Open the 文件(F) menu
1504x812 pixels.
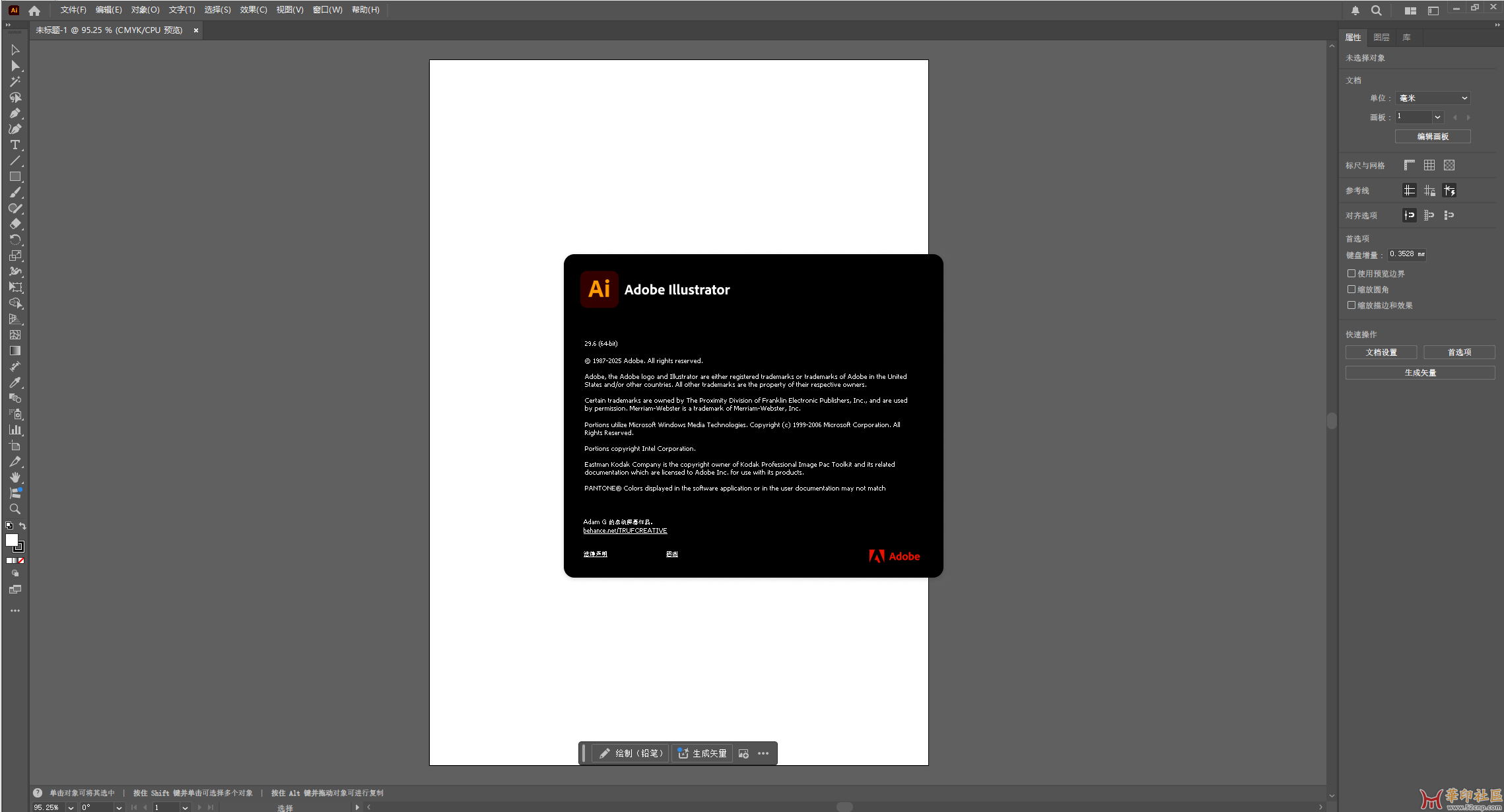point(73,10)
